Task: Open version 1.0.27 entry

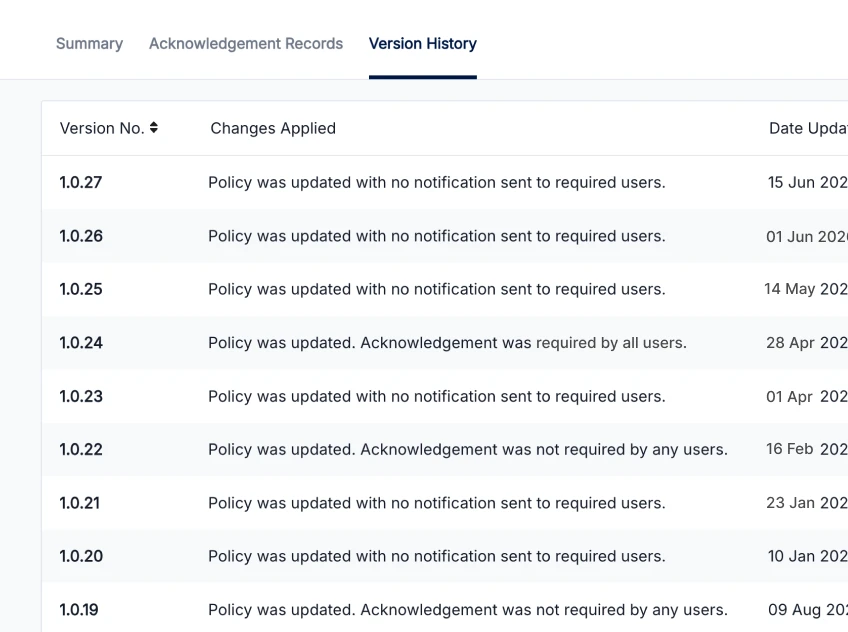Action: coord(81,182)
